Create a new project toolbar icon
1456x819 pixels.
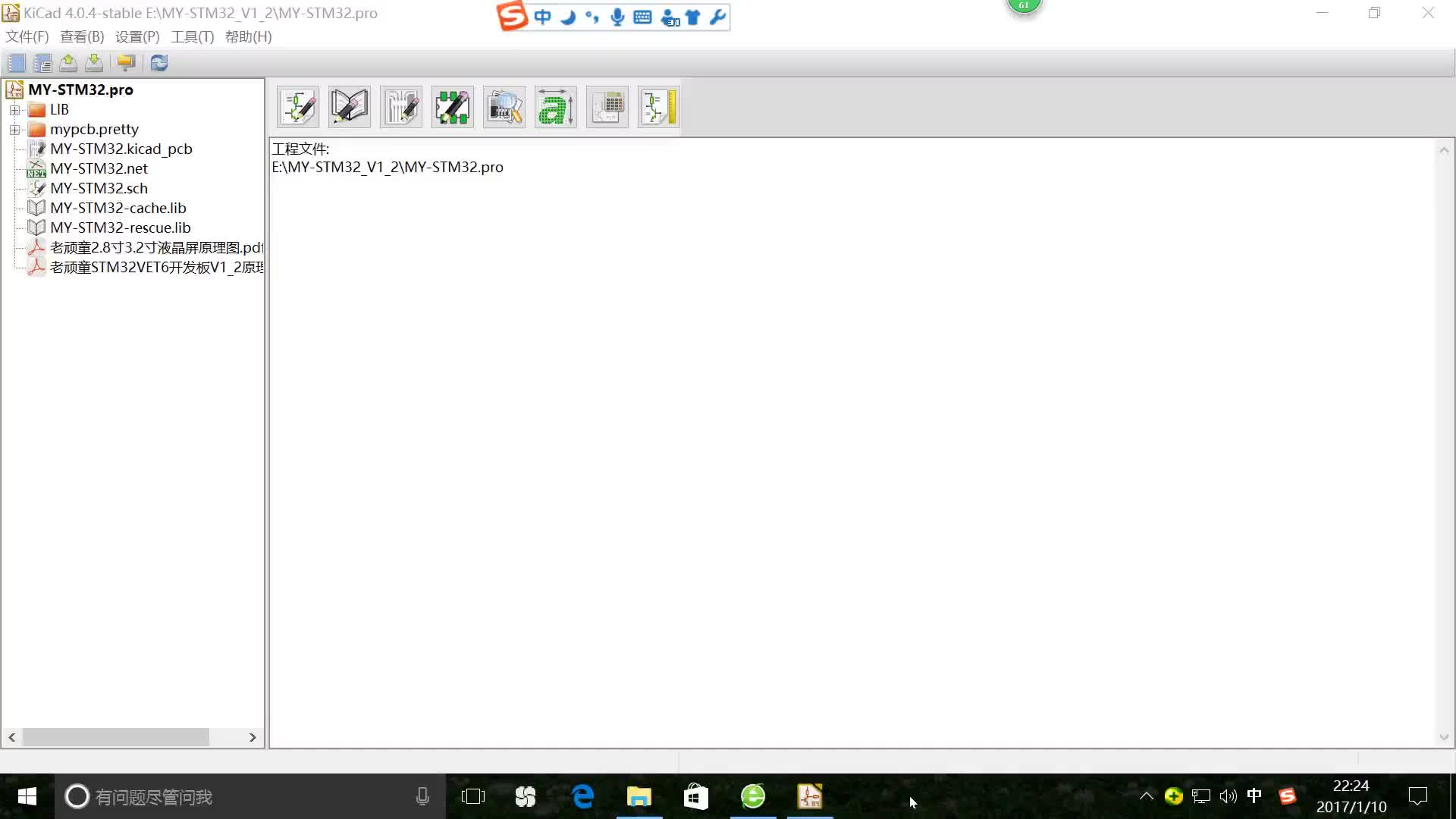17,63
